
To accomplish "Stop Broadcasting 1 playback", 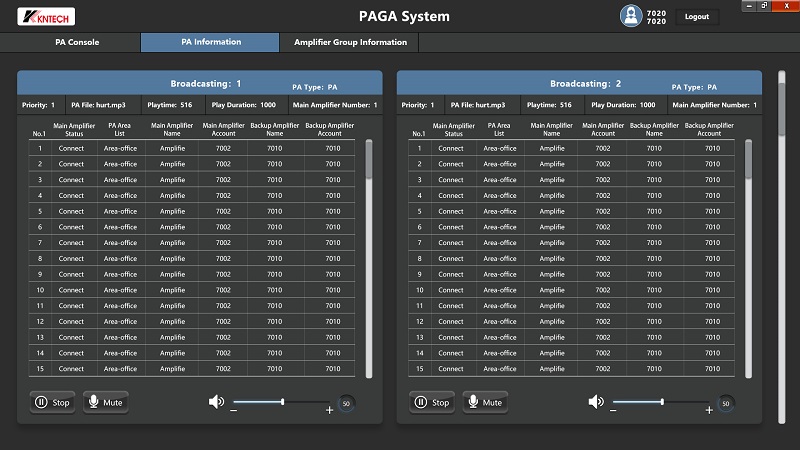I will coord(52,403).
